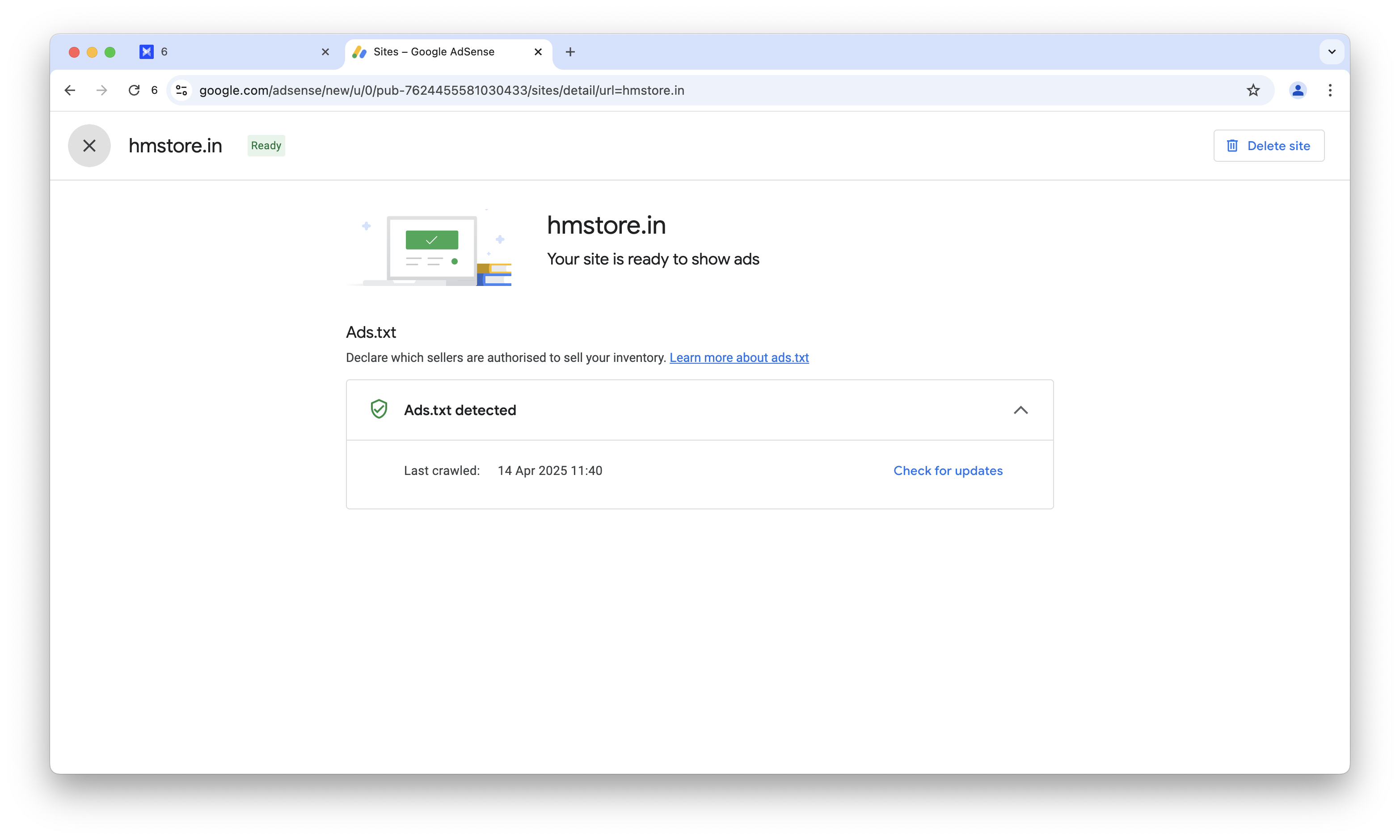The height and width of the screenshot is (840, 1400).
Task: Click the macOS yellow minimize window button
Action: (92, 52)
